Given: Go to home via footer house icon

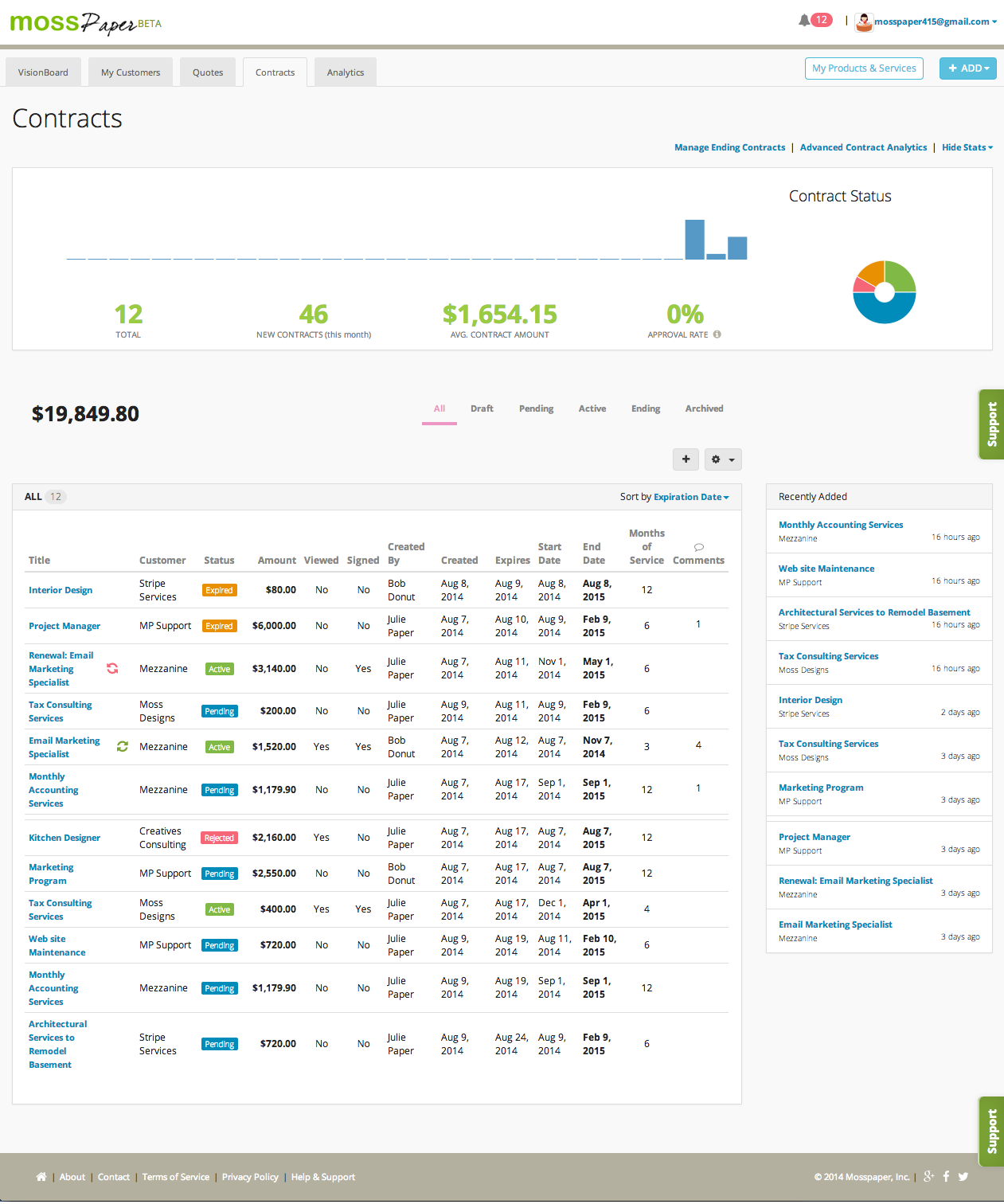Looking at the screenshot, I should (41, 1176).
